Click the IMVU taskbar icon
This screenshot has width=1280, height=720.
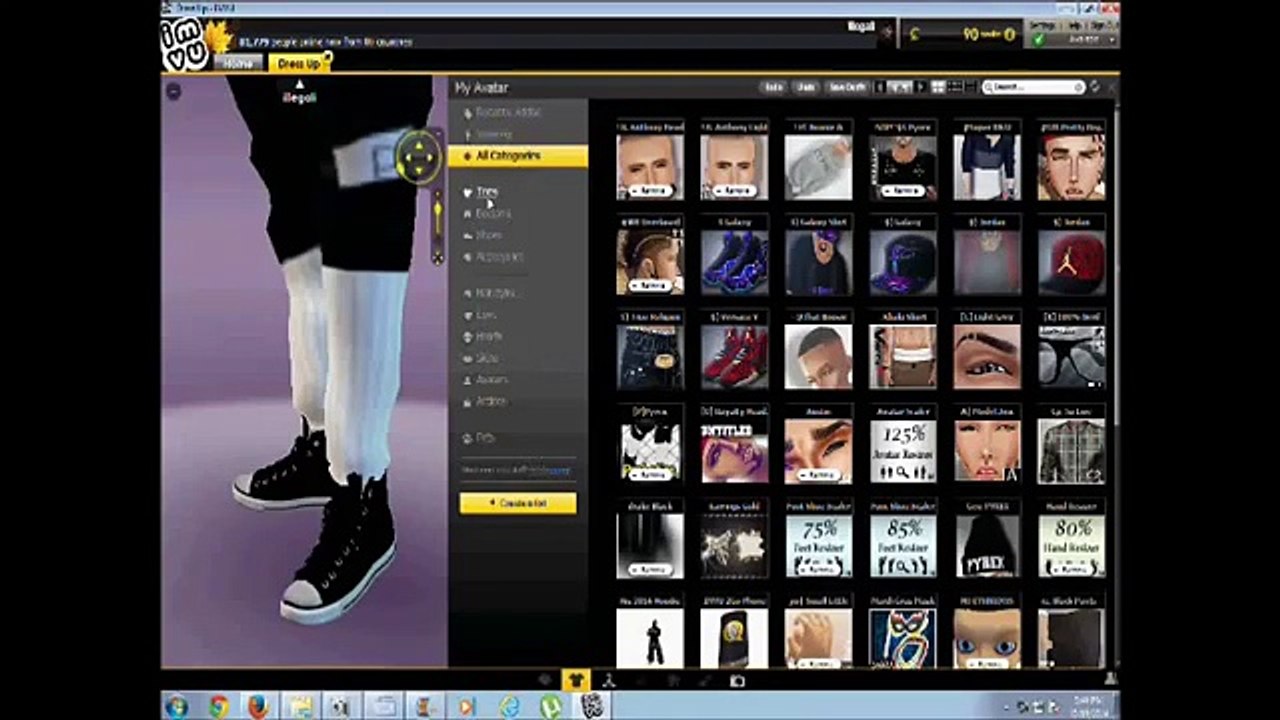click(591, 706)
